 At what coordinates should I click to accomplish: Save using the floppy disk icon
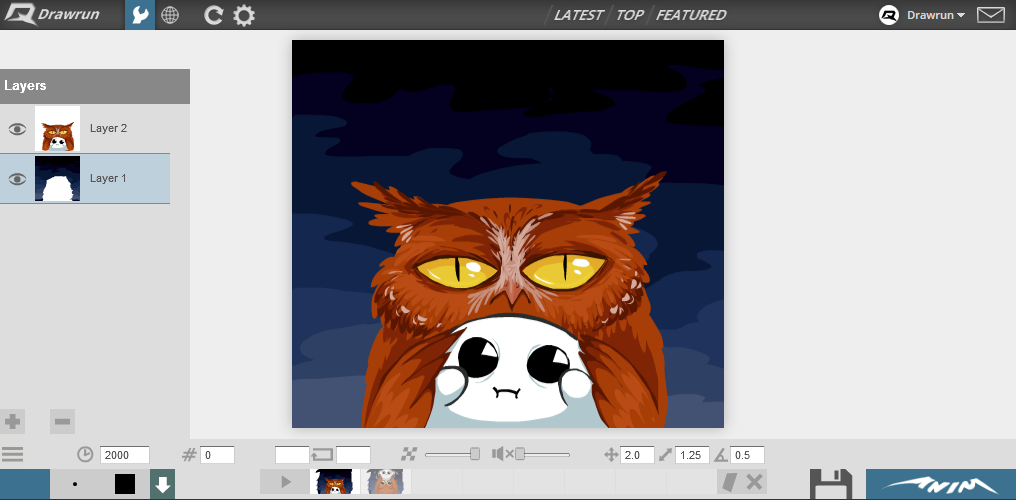831,484
